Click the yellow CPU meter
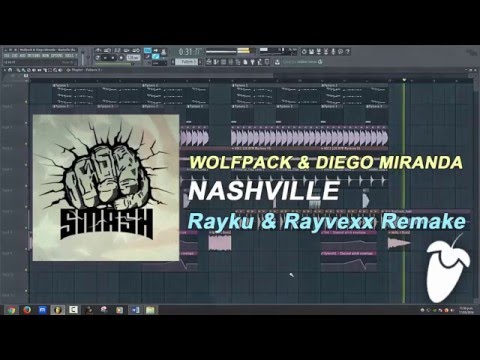480x360 pixels. 245,50
